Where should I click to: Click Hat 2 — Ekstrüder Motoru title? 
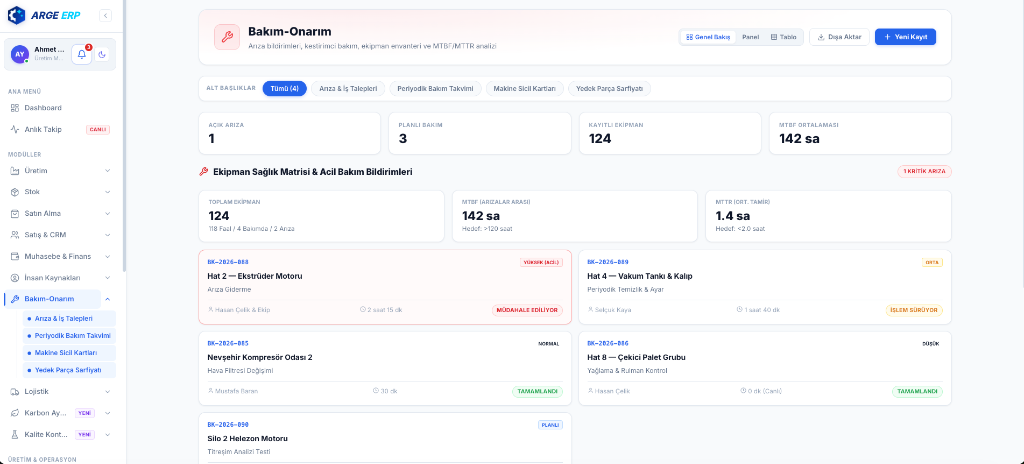(255, 276)
